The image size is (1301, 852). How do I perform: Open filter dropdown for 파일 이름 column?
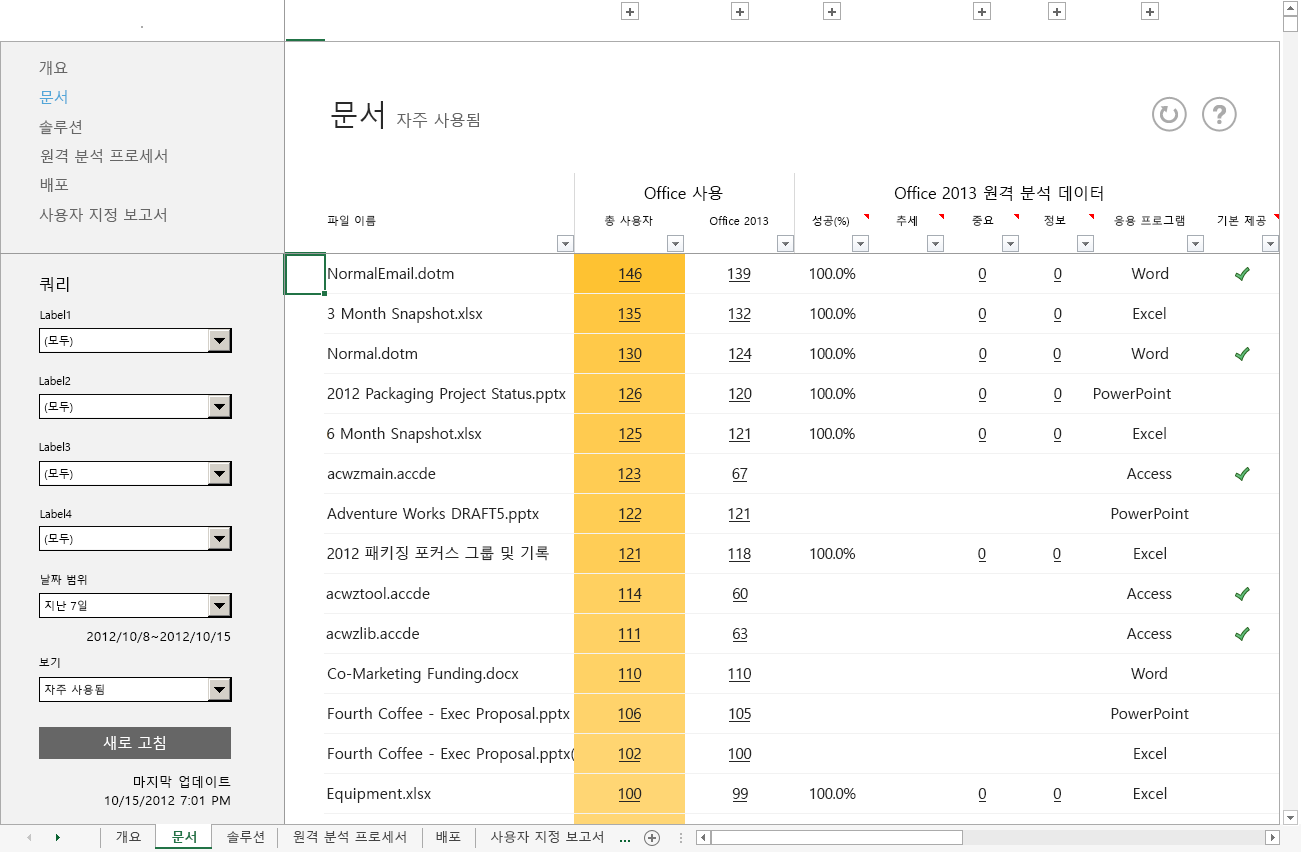tap(565, 243)
